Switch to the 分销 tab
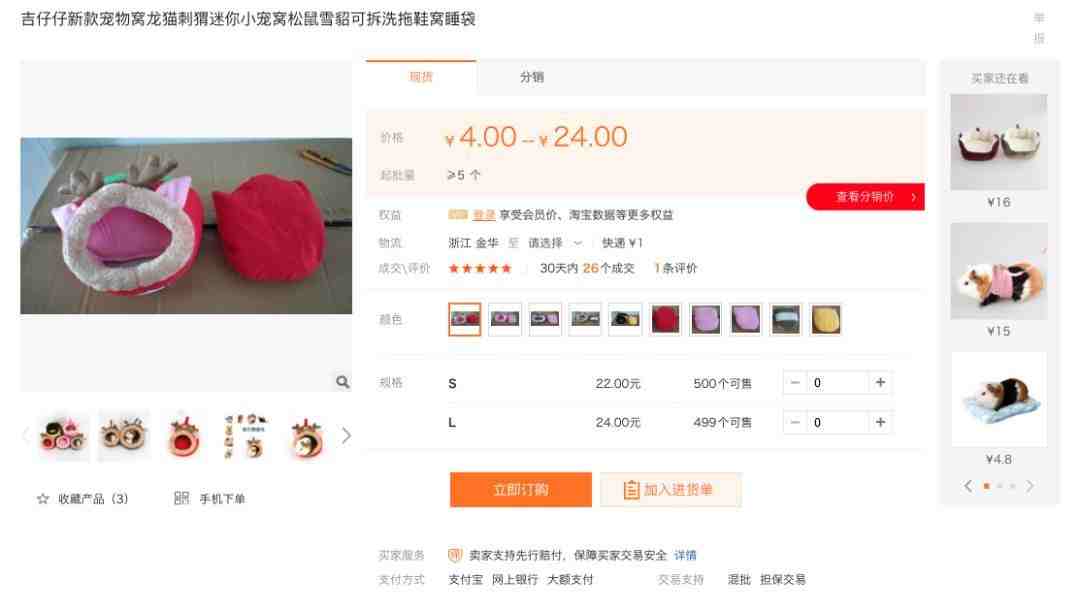Image resolution: width=1080 pixels, height=611 pixels. click(532, 77)
